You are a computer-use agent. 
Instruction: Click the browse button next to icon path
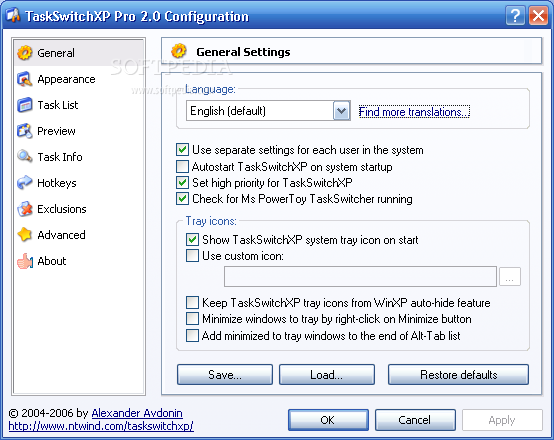(509, 276)
